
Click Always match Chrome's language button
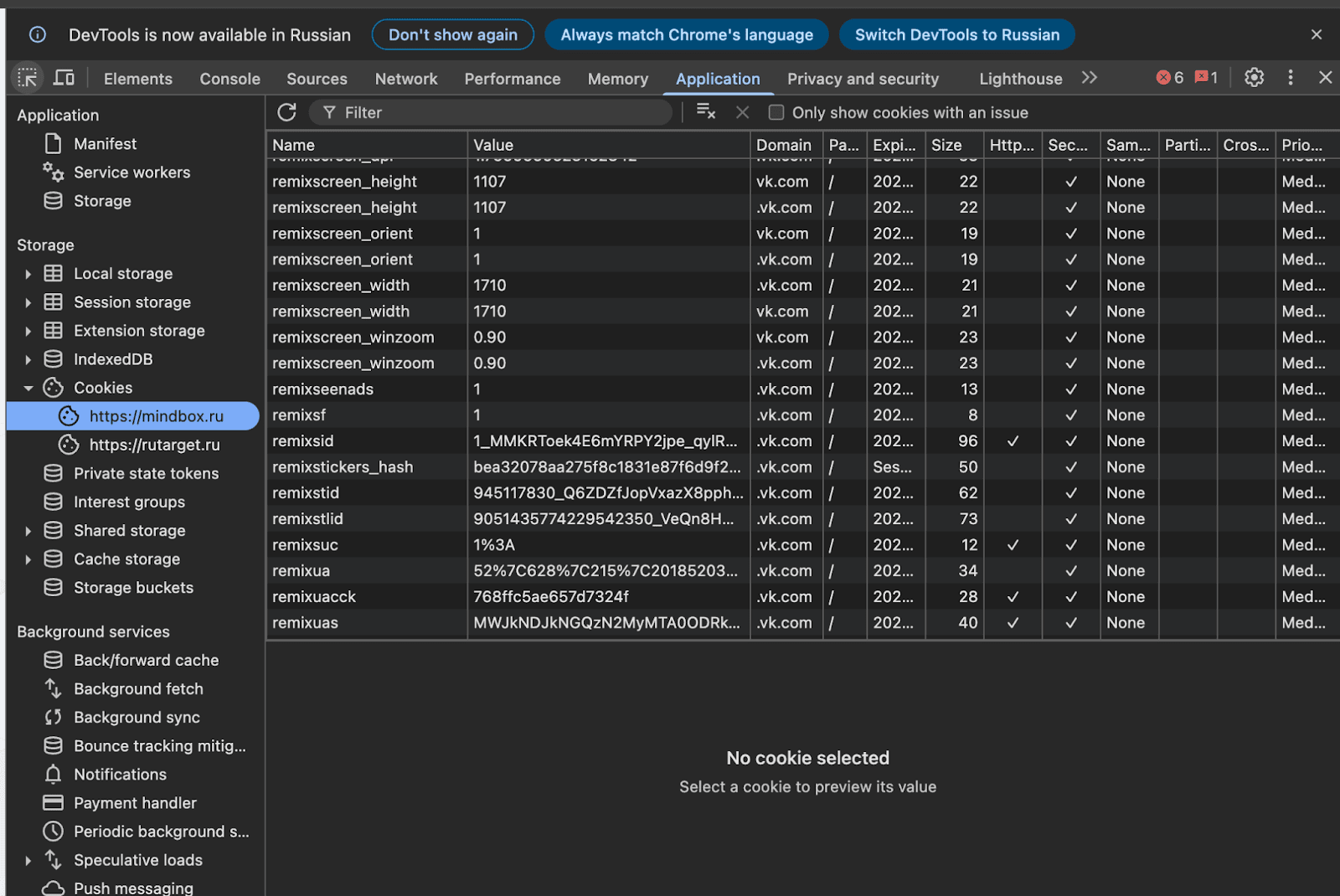coord(687,34)
